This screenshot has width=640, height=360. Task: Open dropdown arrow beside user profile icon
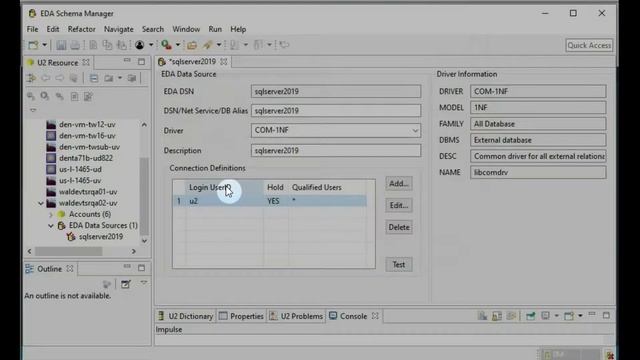pyautogui.click(x=151, y=45)
